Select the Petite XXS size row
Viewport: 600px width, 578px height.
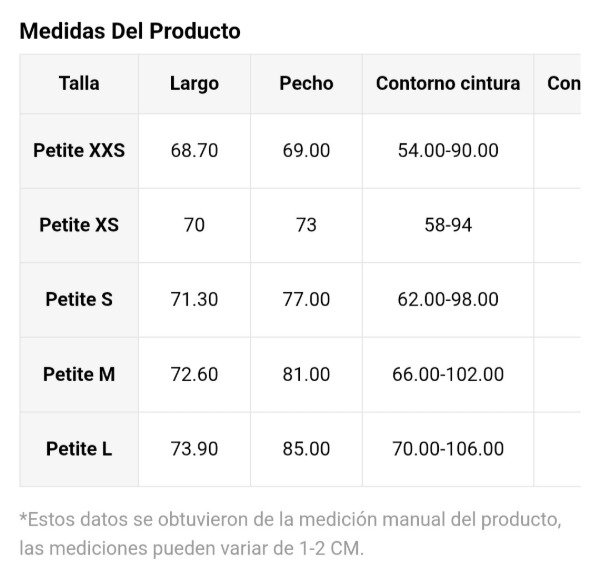[79, 150]
